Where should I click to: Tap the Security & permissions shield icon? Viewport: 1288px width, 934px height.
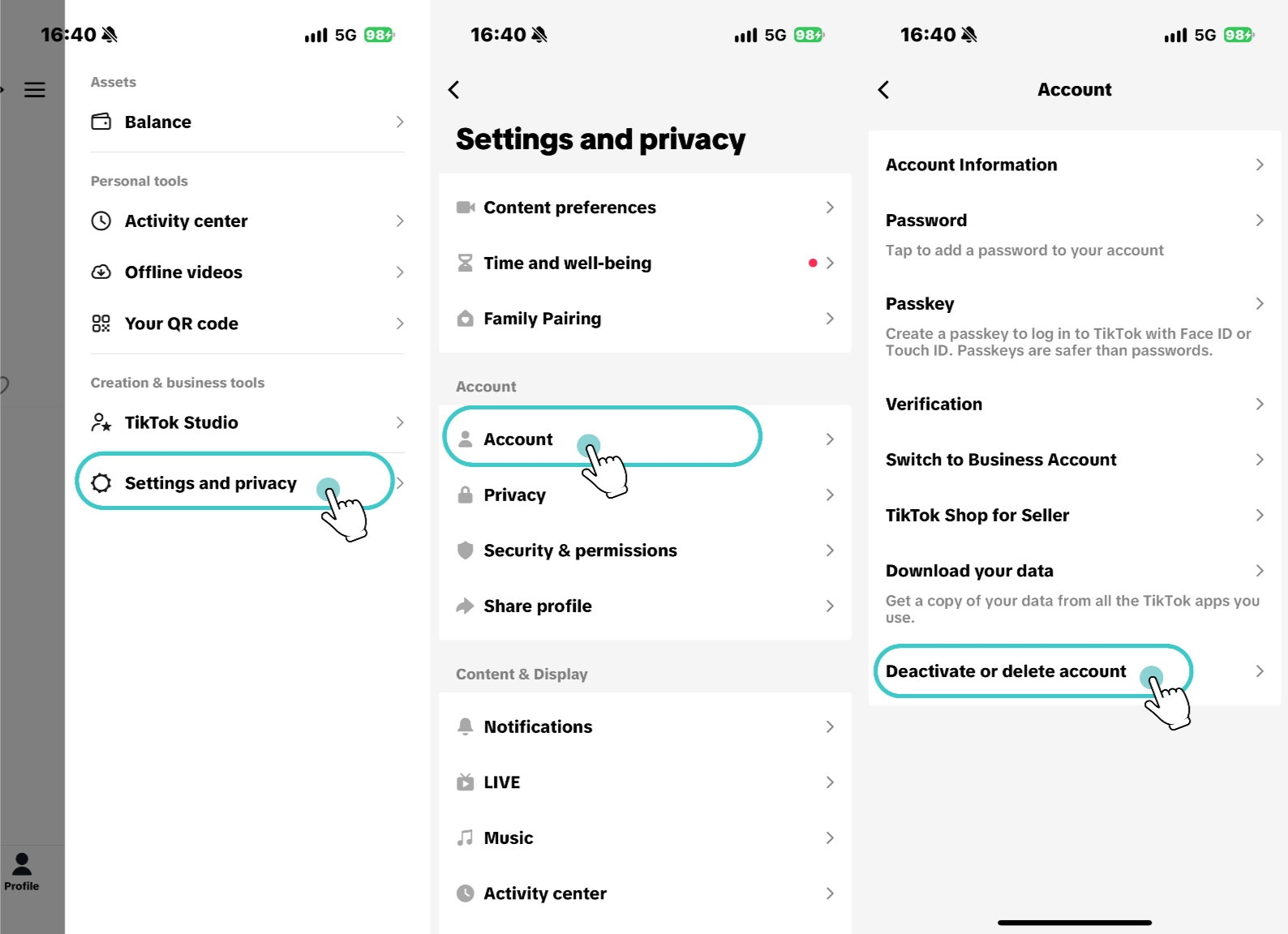click(x=466, y=551)
